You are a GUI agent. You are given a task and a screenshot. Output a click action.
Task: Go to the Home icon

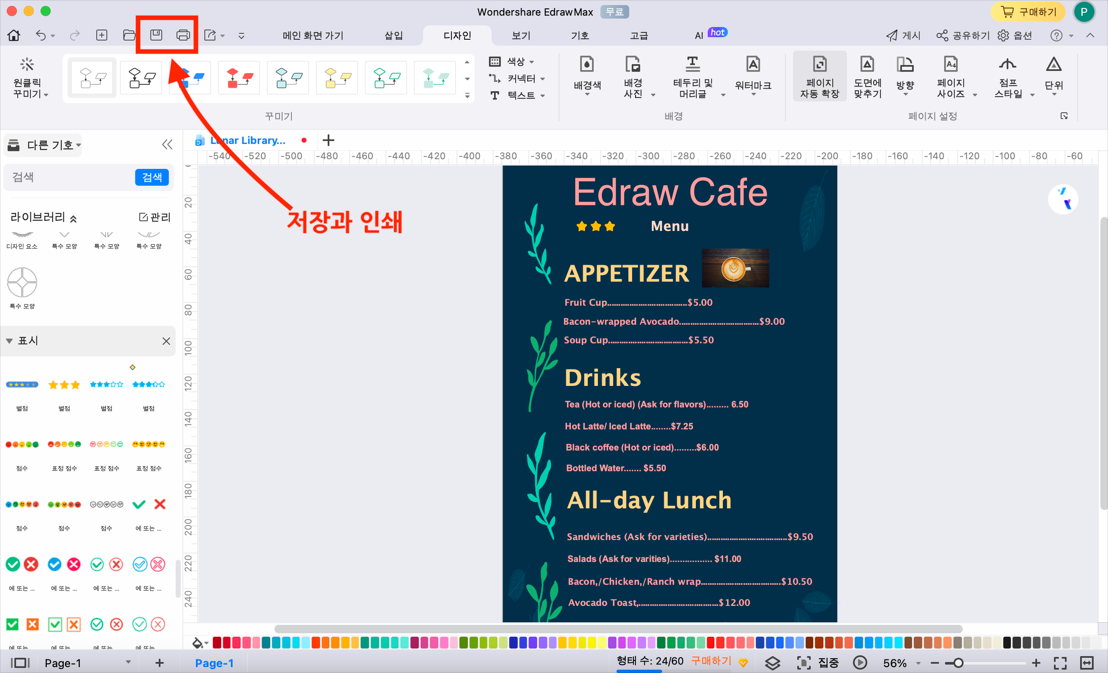coord(13,35)
